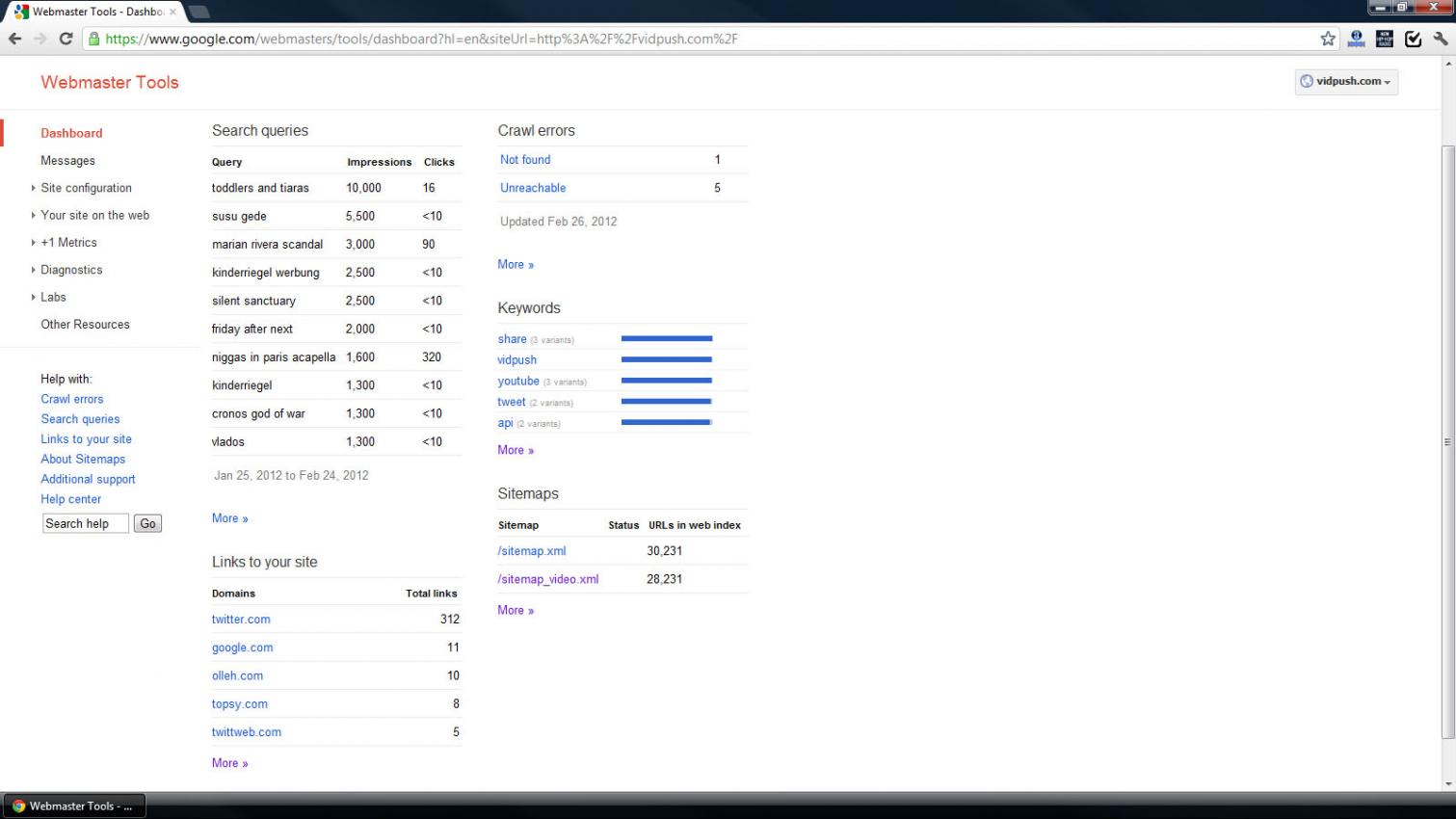Bookmark this page with the star icon

[x=1328, y=39]
